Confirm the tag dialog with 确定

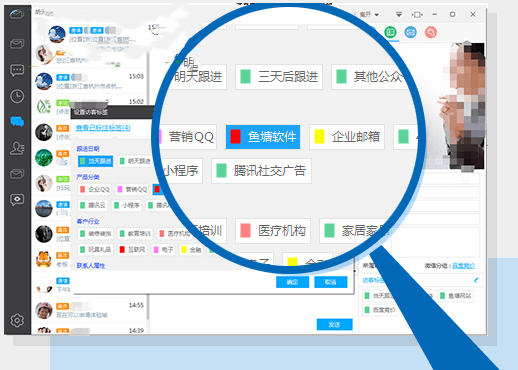(292, 282)
